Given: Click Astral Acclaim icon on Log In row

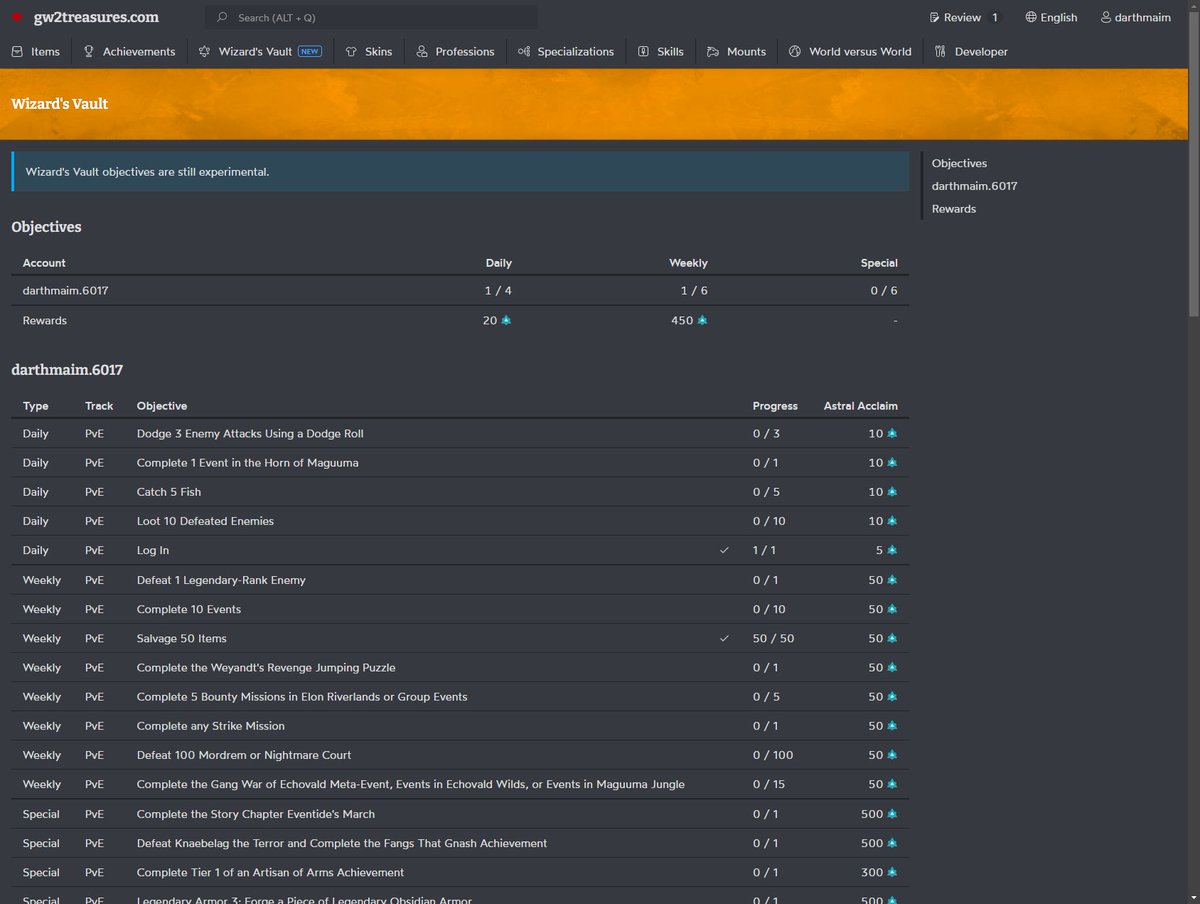Looking at the screenshot, I should coord(892,550).
